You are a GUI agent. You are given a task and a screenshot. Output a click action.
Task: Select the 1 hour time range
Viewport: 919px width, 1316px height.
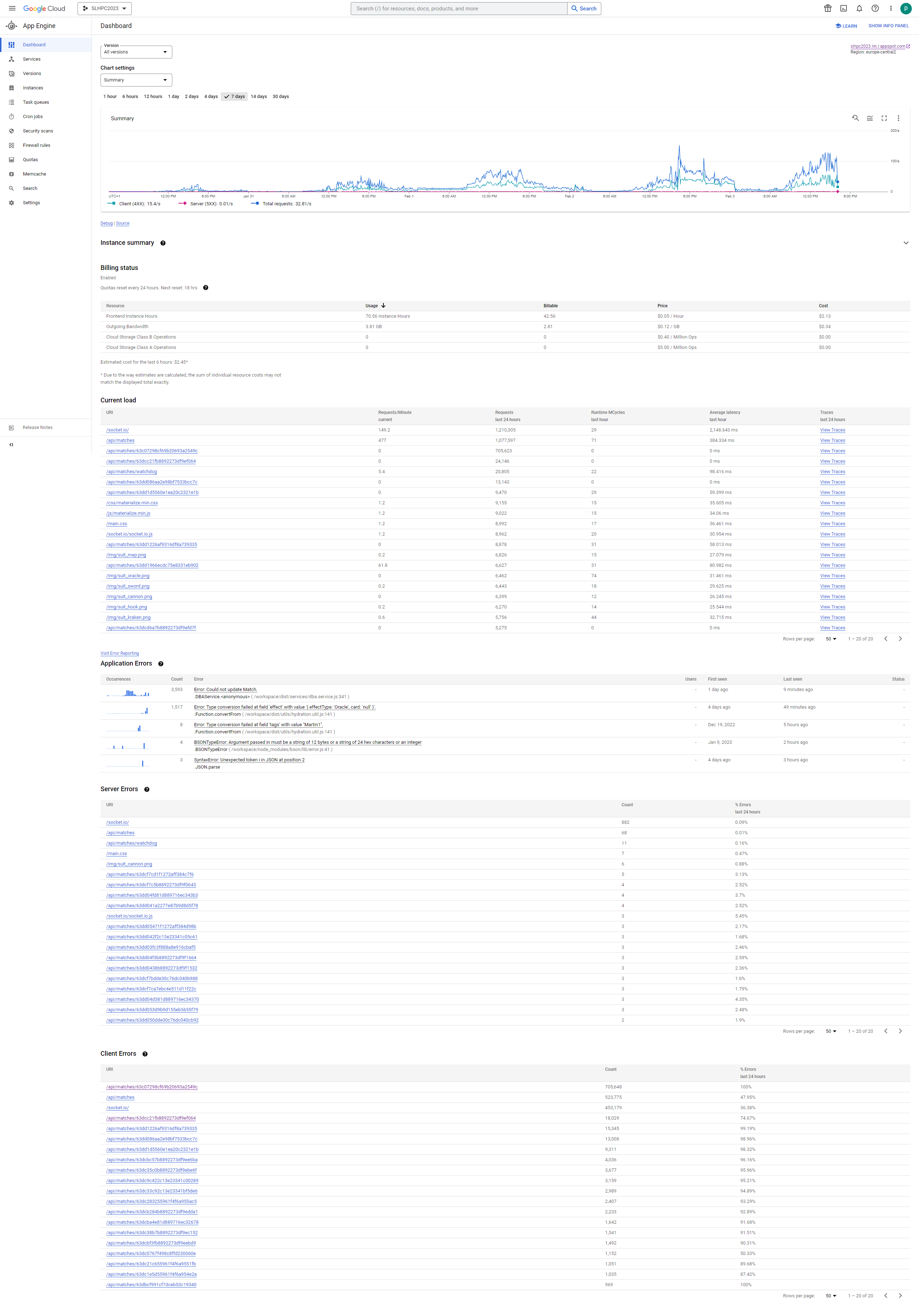[x=109, y=96]
